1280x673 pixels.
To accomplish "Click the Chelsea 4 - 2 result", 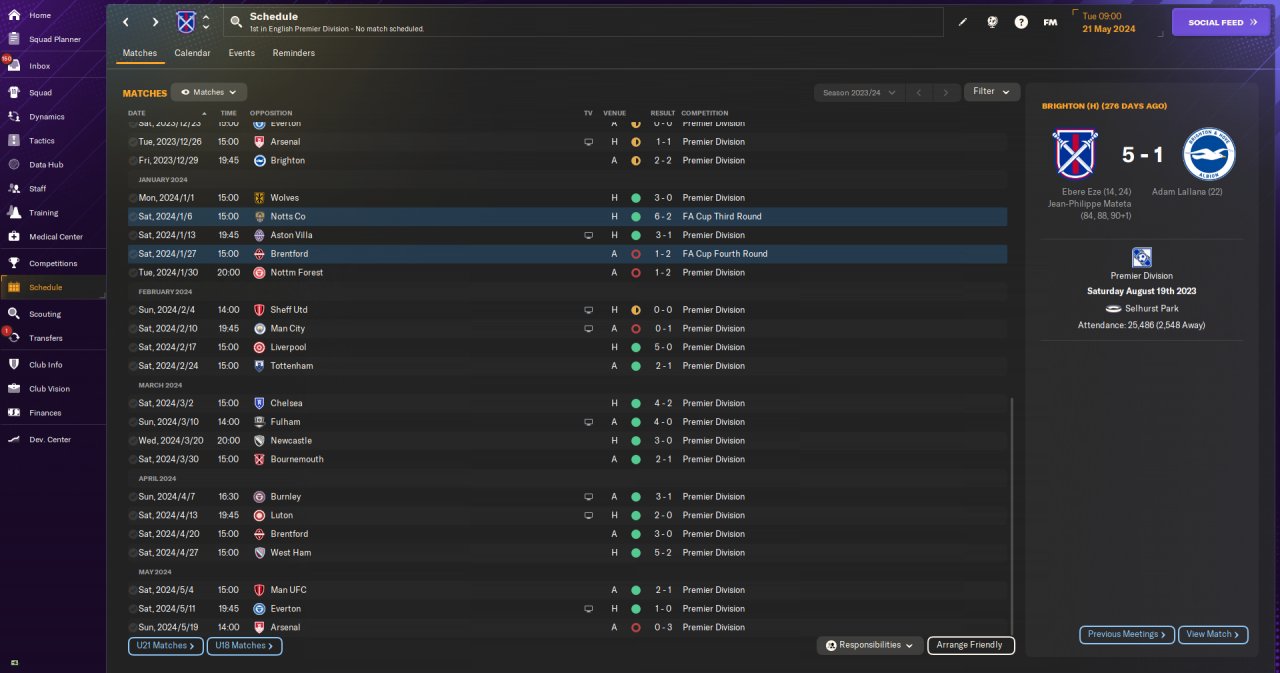I will coord(661,403).
